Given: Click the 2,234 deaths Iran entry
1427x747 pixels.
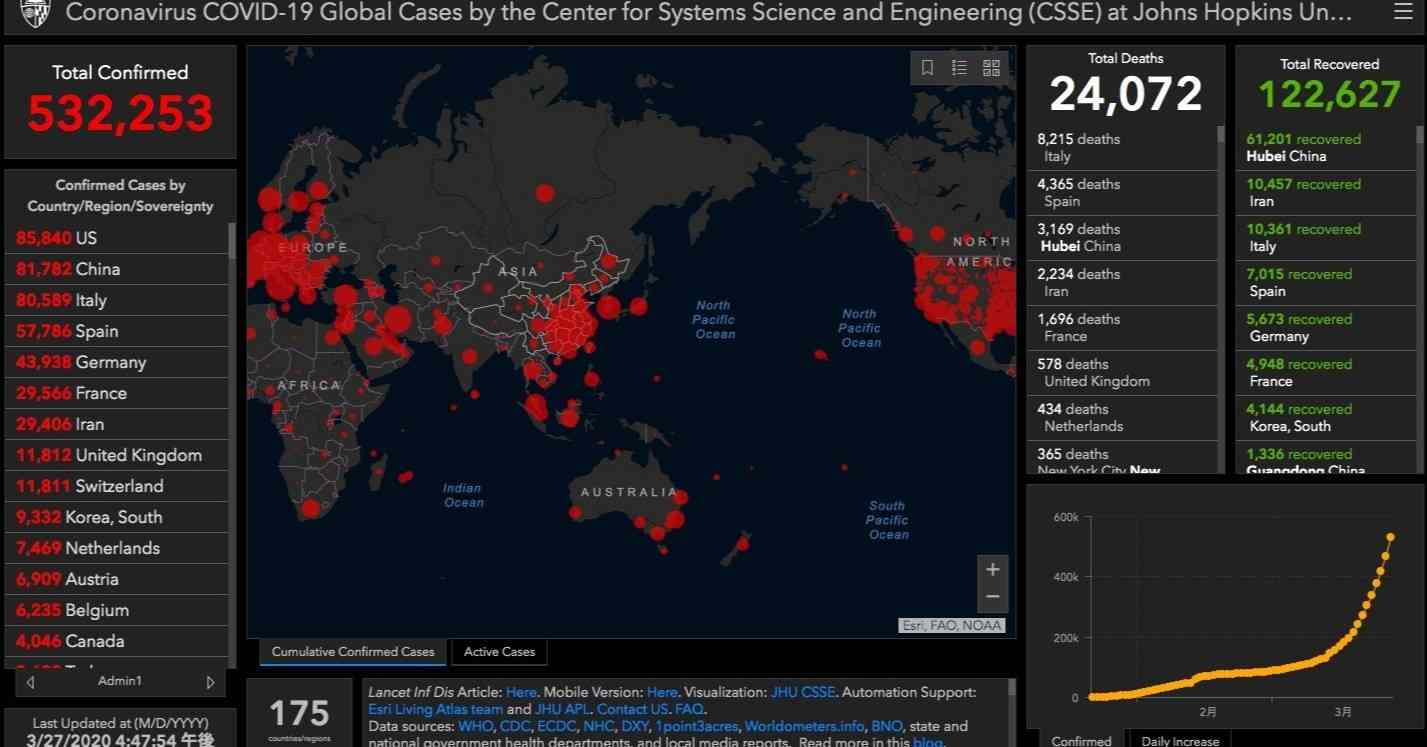Looking at the screenshot, I should (1122, 283).
